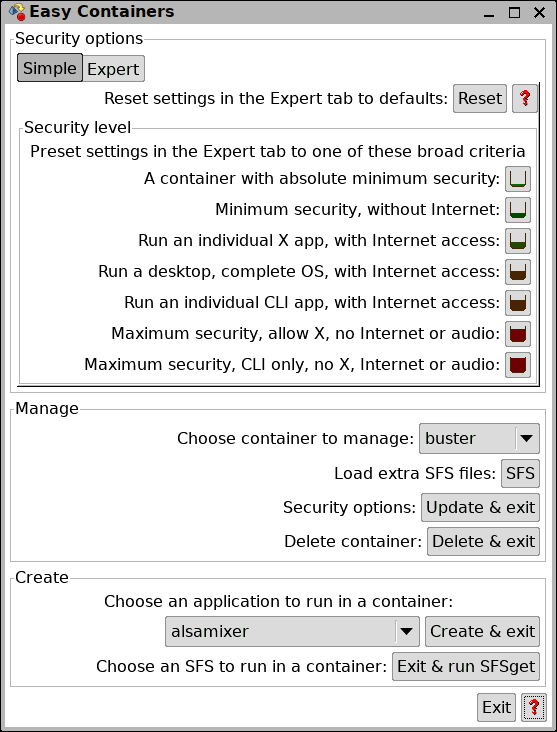Open help next to Reset button
Viewport: 557px width, 732px height.
click(x=525, y=99)
